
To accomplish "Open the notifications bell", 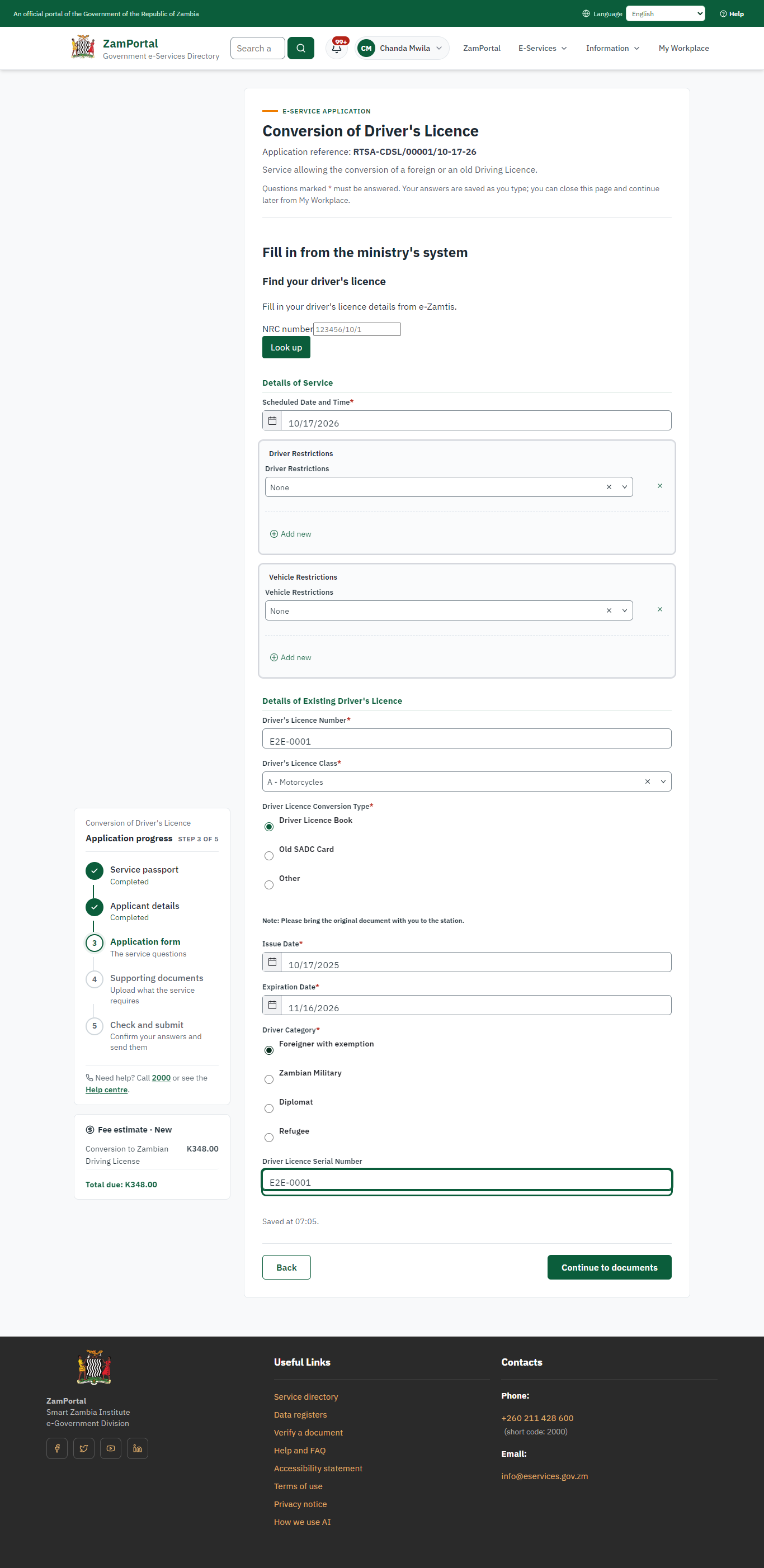I will pos(336,48).
